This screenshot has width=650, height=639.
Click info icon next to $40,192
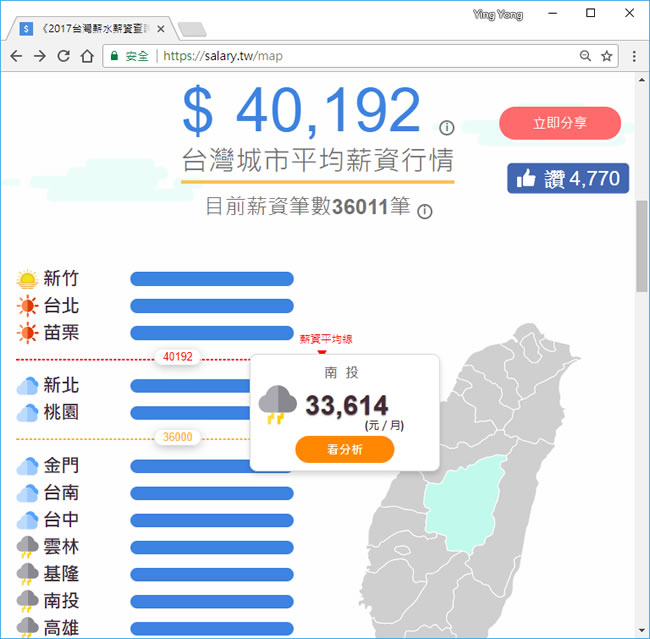(x=446, y=128)
